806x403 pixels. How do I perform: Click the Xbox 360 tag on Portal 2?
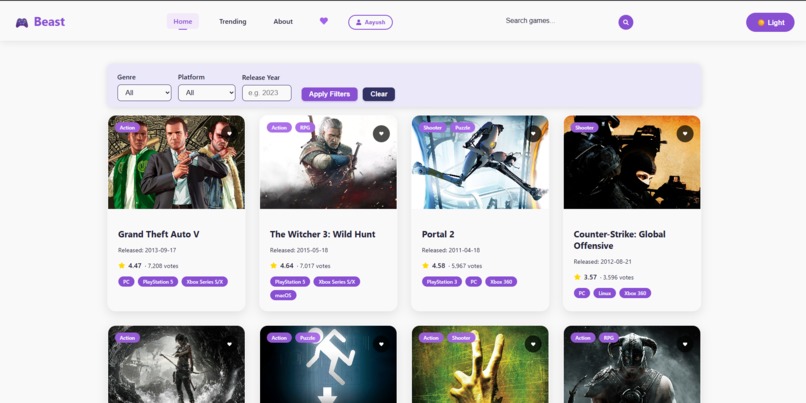501,282
